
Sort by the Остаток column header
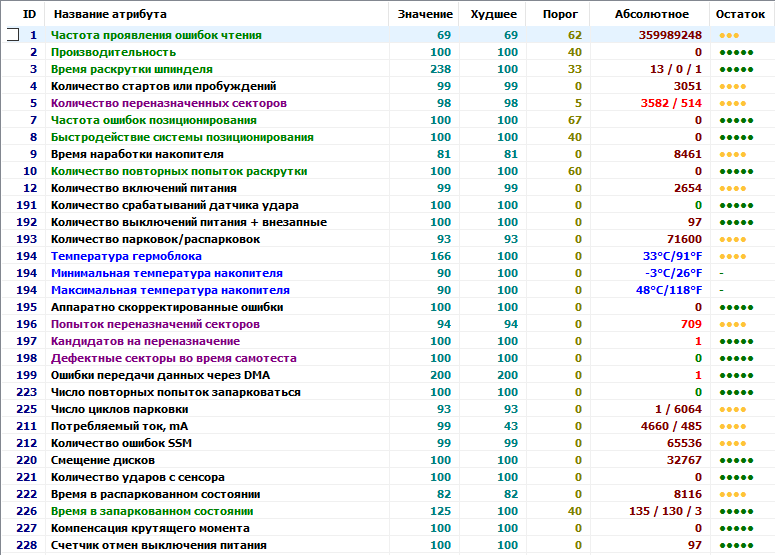pos(741,14)
